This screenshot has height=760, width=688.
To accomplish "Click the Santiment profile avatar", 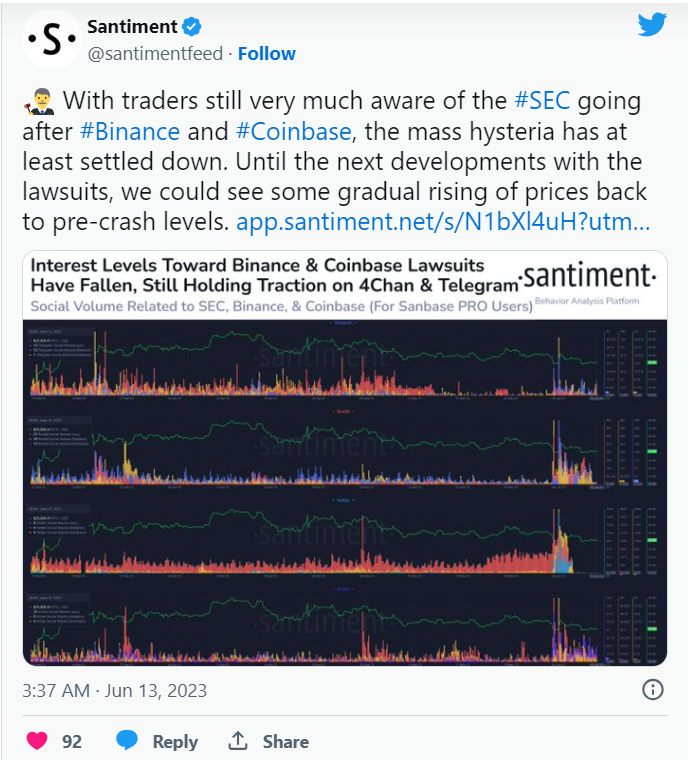I will click(50, 38).
